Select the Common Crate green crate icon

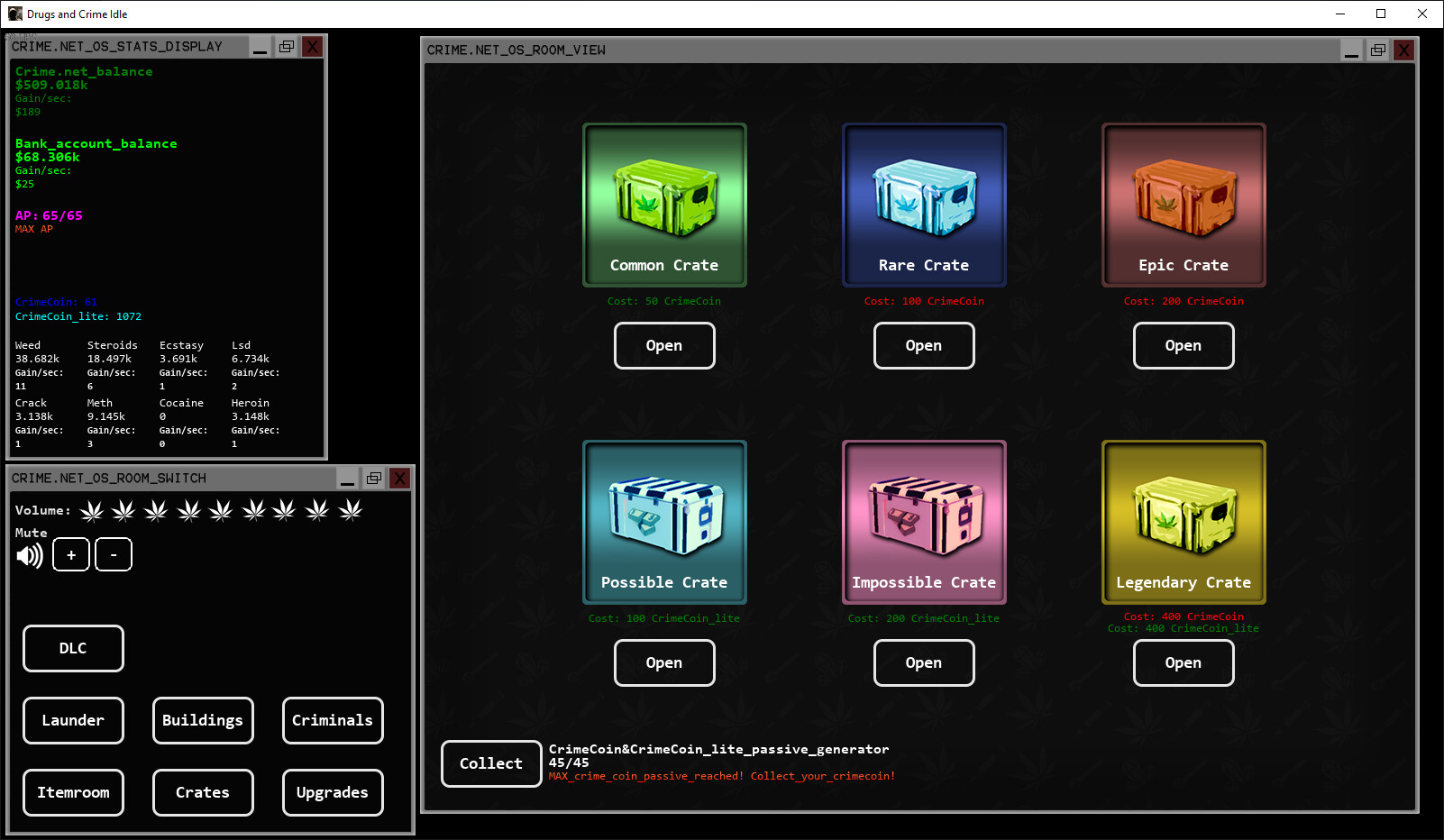pyautogui.click(x=664, y=198)
